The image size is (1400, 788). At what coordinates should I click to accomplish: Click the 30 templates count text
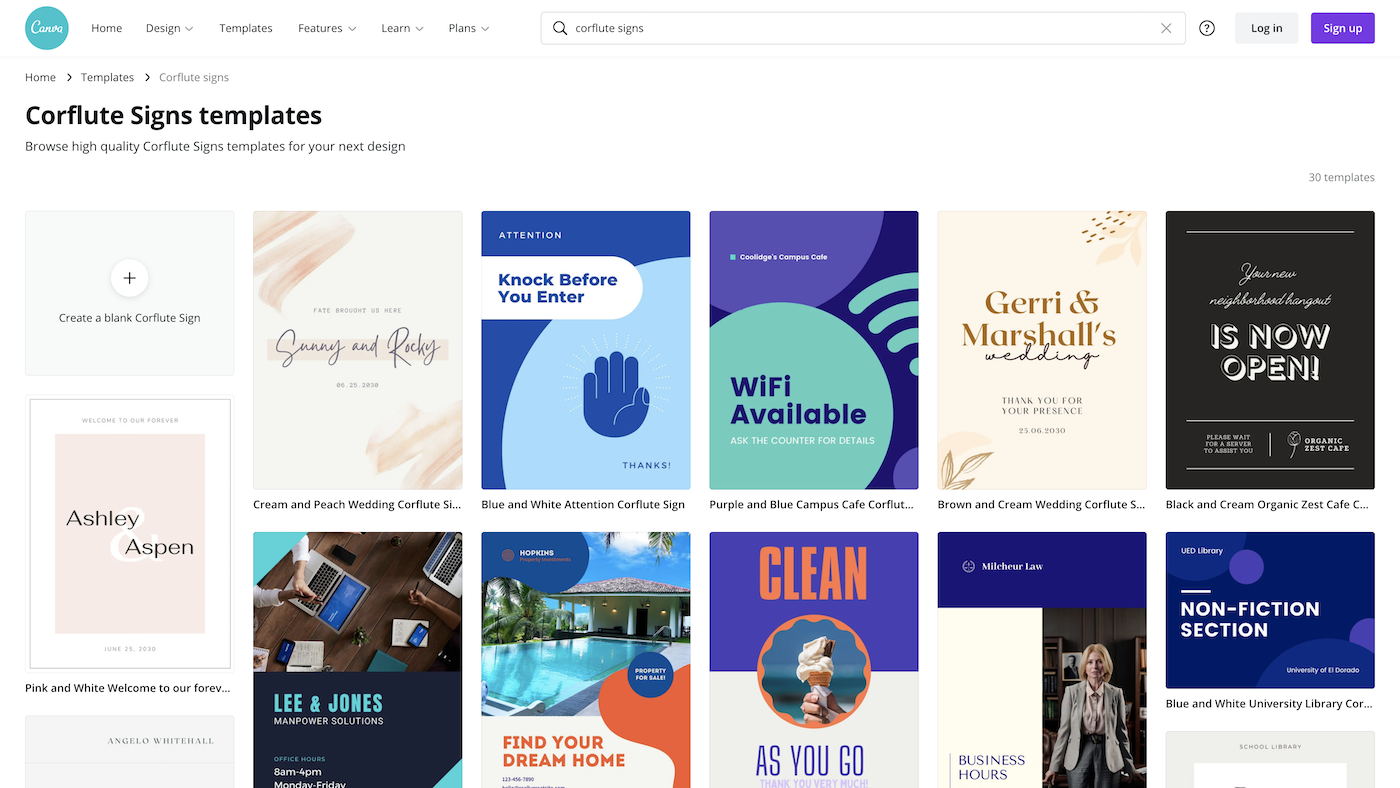click(1342, 177)
